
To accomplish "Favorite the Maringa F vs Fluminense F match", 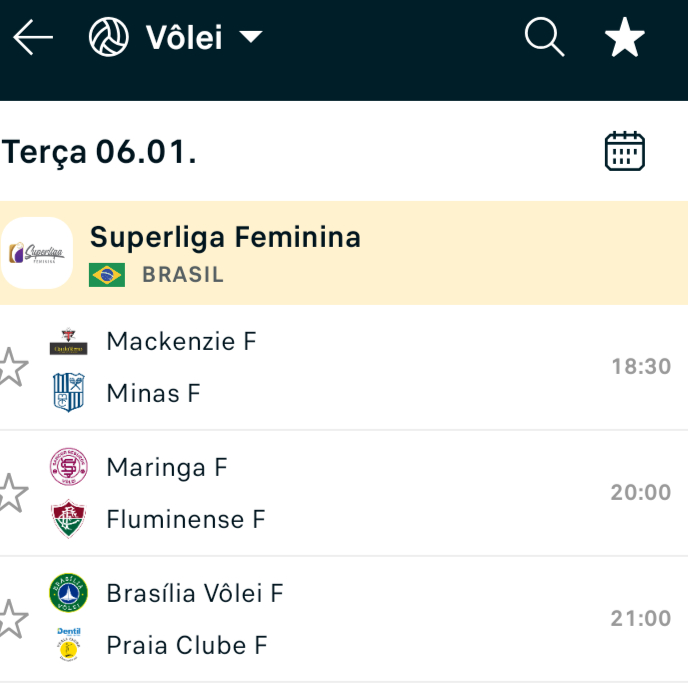I will [x=10, y=493].
